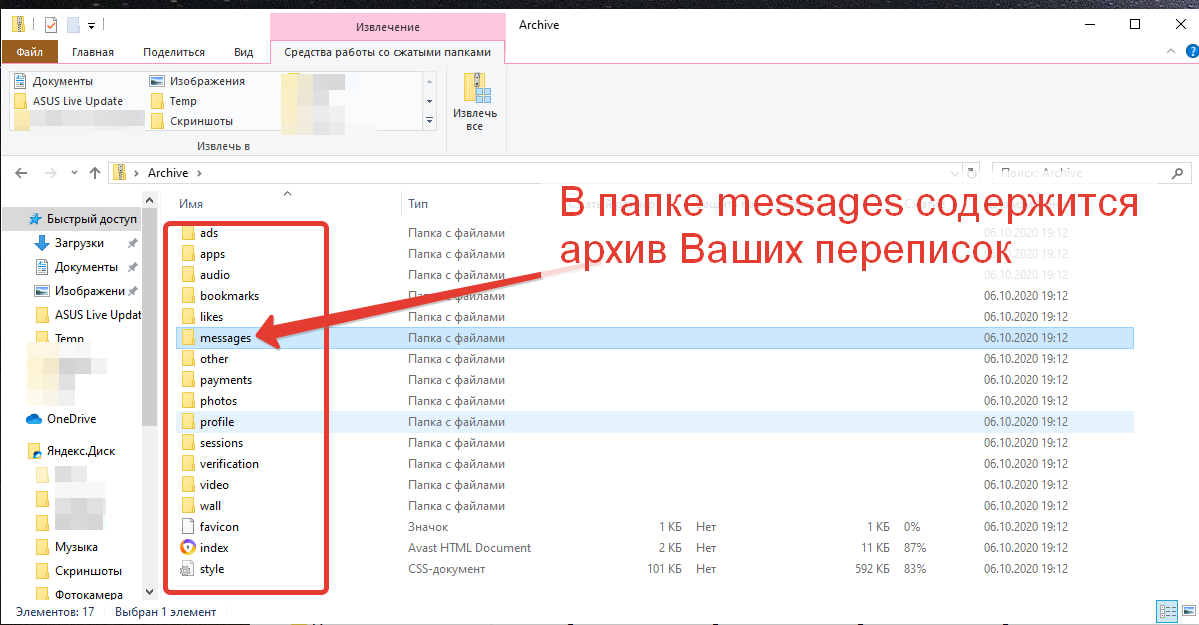Open Яндекс.Диск in navigation pane
Viewport: 1199px width, 625px height.
point(71,451)
